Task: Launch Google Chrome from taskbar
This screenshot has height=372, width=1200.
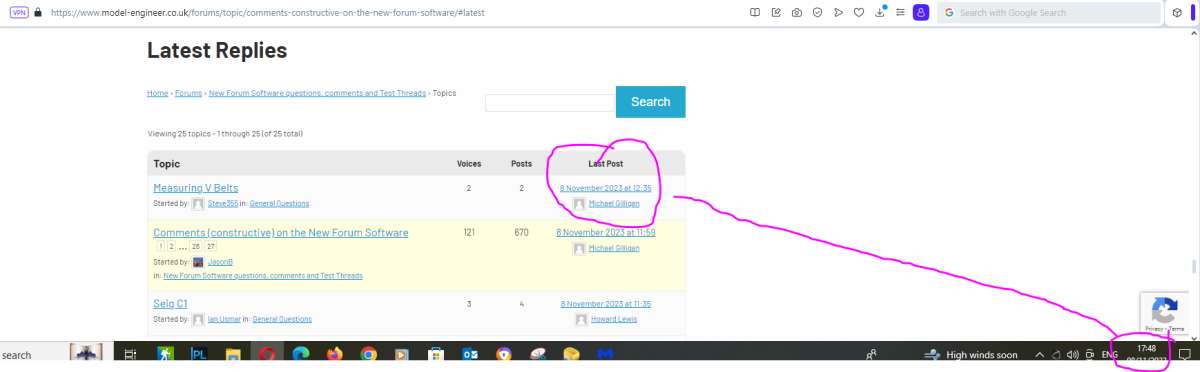Action: pyautogui.click(x=368, y=354)
